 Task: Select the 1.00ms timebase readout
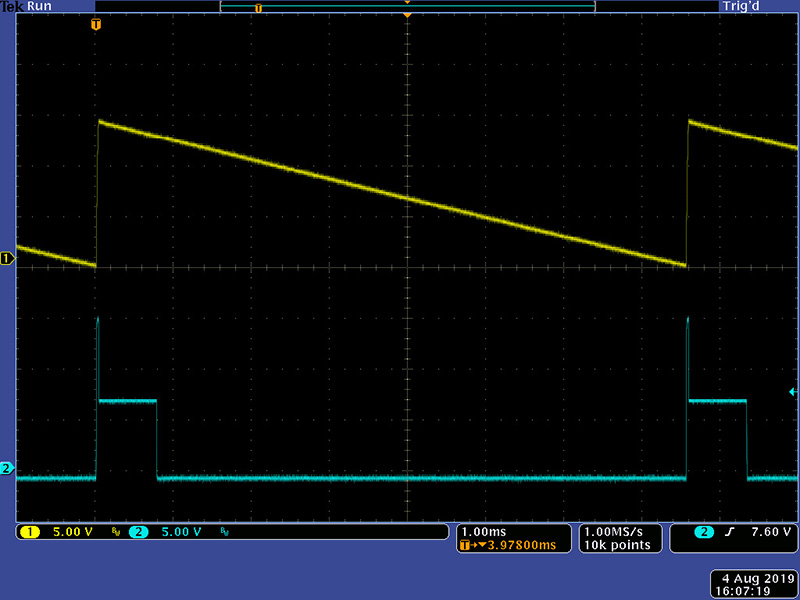[x=487, y=531]
